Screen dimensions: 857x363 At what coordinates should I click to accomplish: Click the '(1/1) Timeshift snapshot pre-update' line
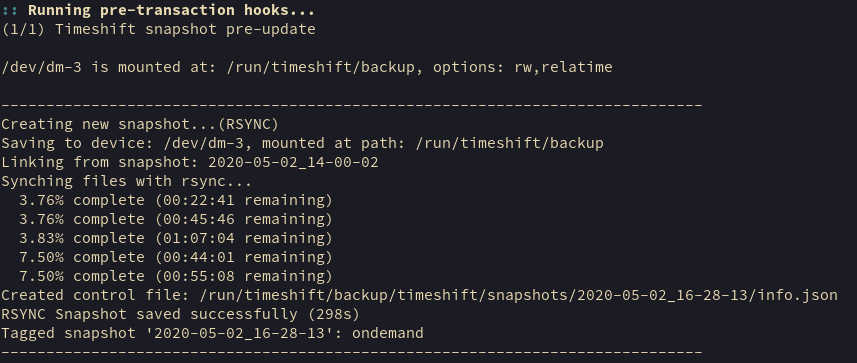click(159, 29)
